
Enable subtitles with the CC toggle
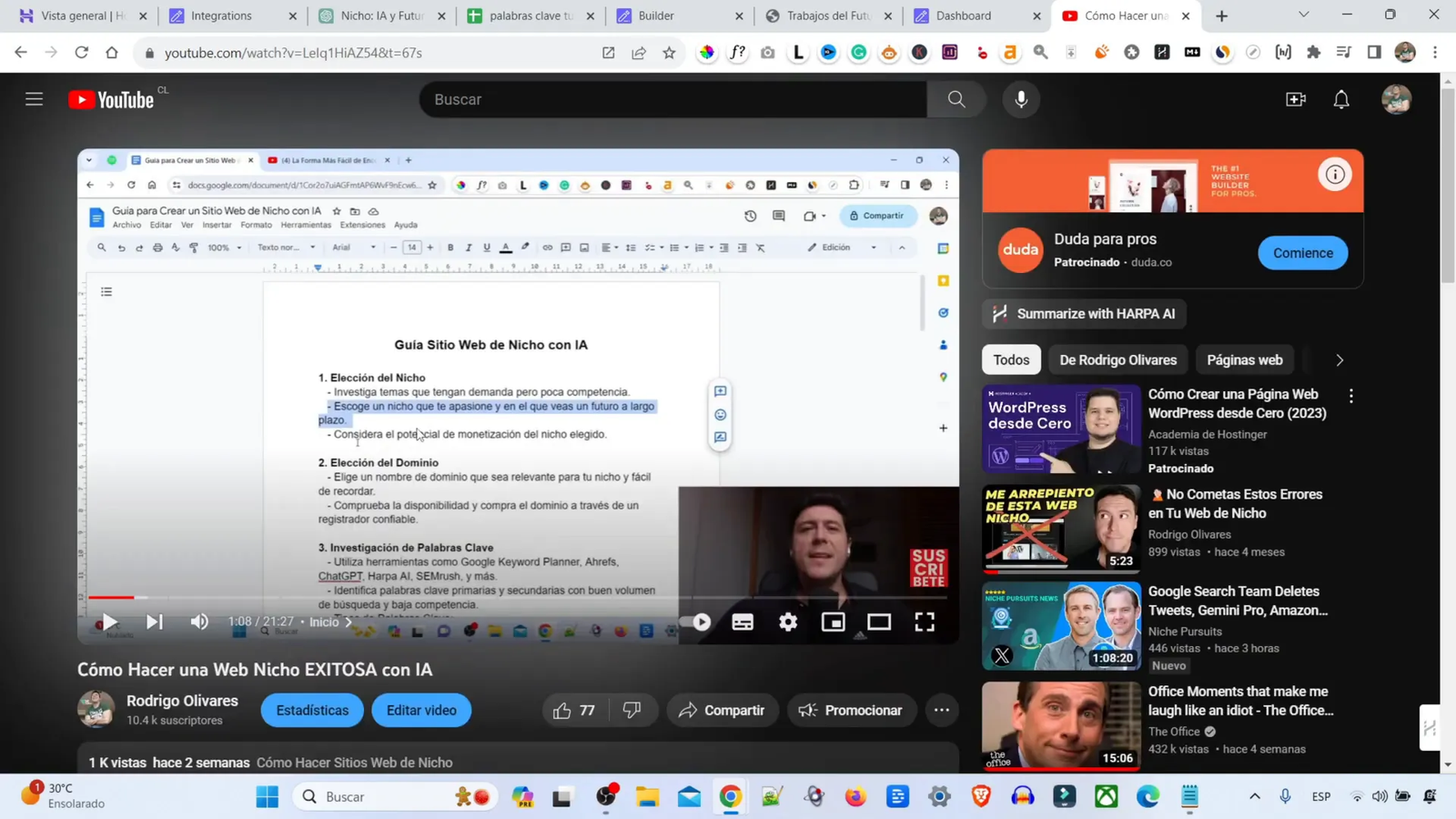pos(743,622)
